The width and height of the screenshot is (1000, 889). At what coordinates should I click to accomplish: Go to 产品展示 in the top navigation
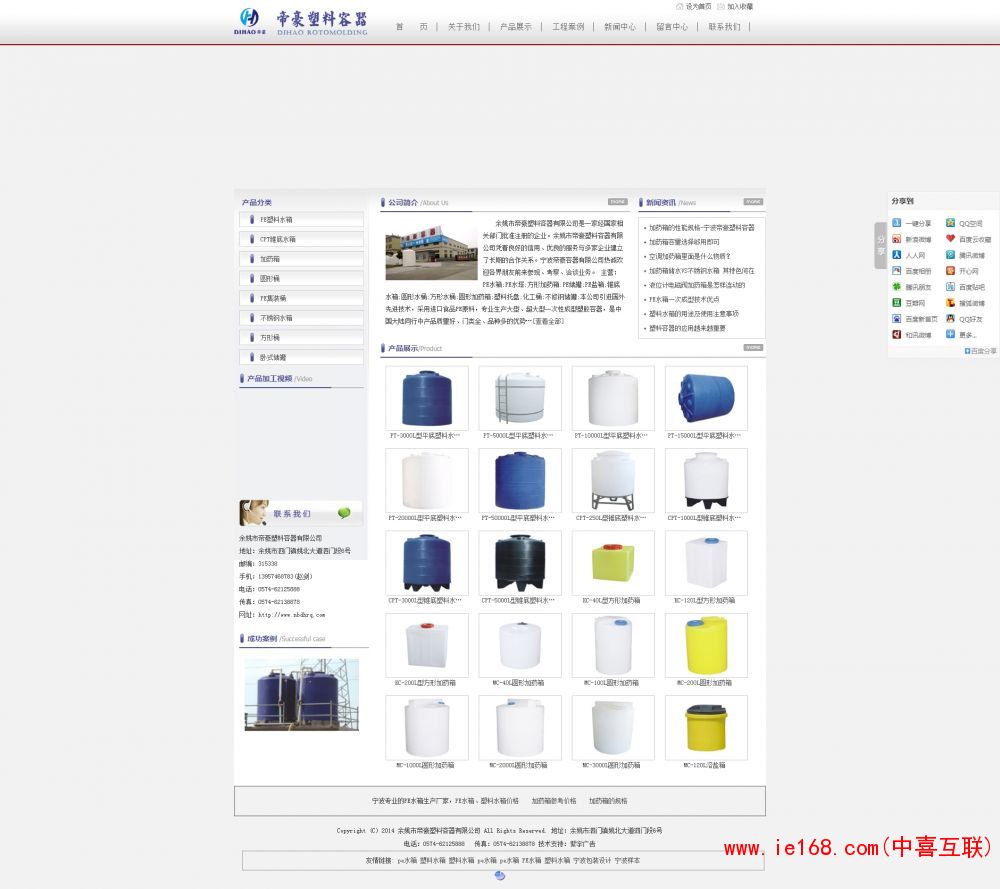coord(516,27)
